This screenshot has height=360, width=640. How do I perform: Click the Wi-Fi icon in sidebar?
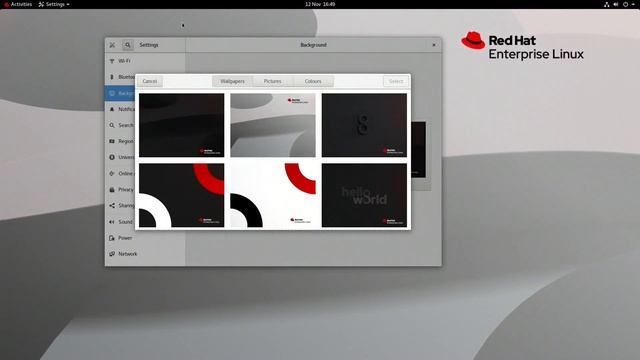point(112,61)
